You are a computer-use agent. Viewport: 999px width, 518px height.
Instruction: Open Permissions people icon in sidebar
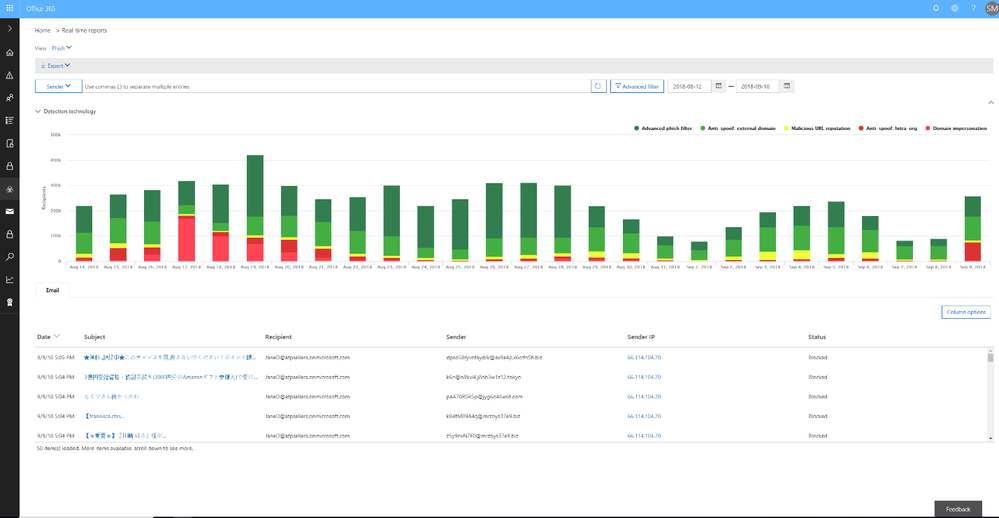pyautogui.click(x=10, y=98)
